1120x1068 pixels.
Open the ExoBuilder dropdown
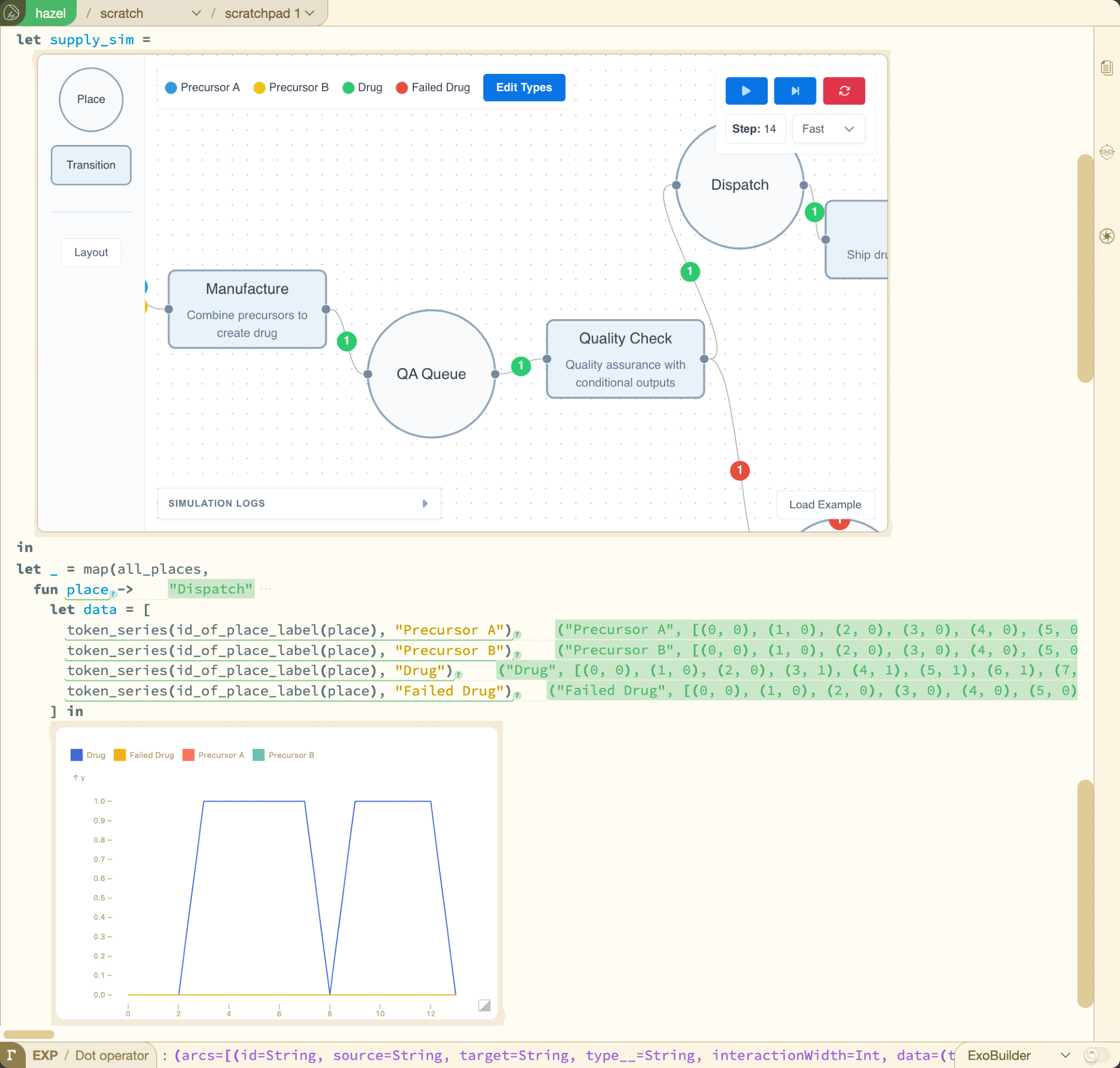(1015, 1055)
